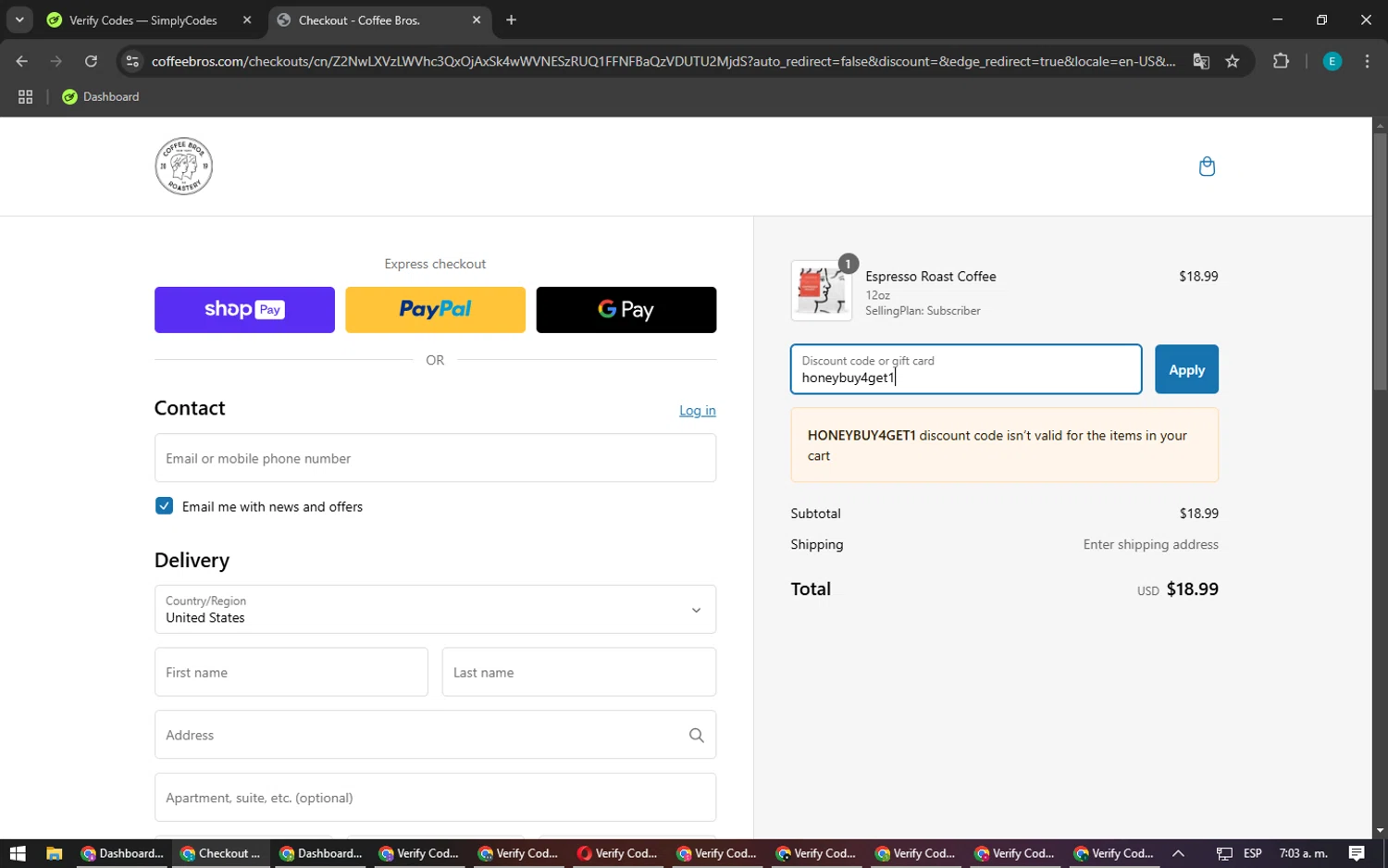Reload the checkout page

[x=91, y=61]
